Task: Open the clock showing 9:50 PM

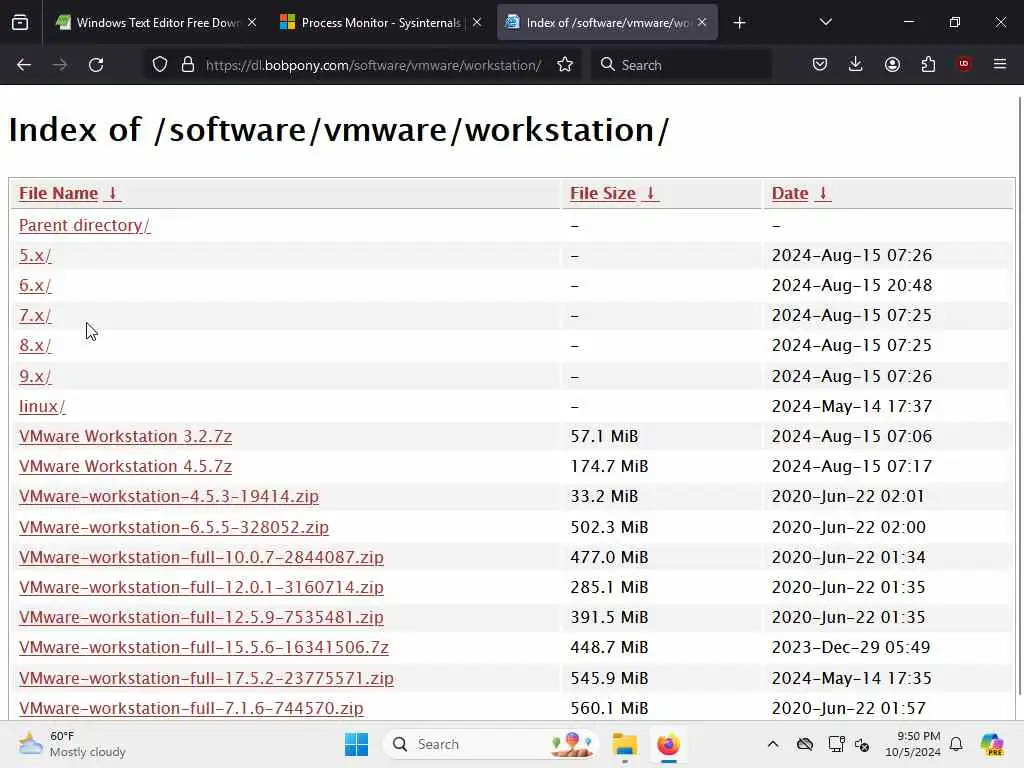Action: click(x=913, y=744)
